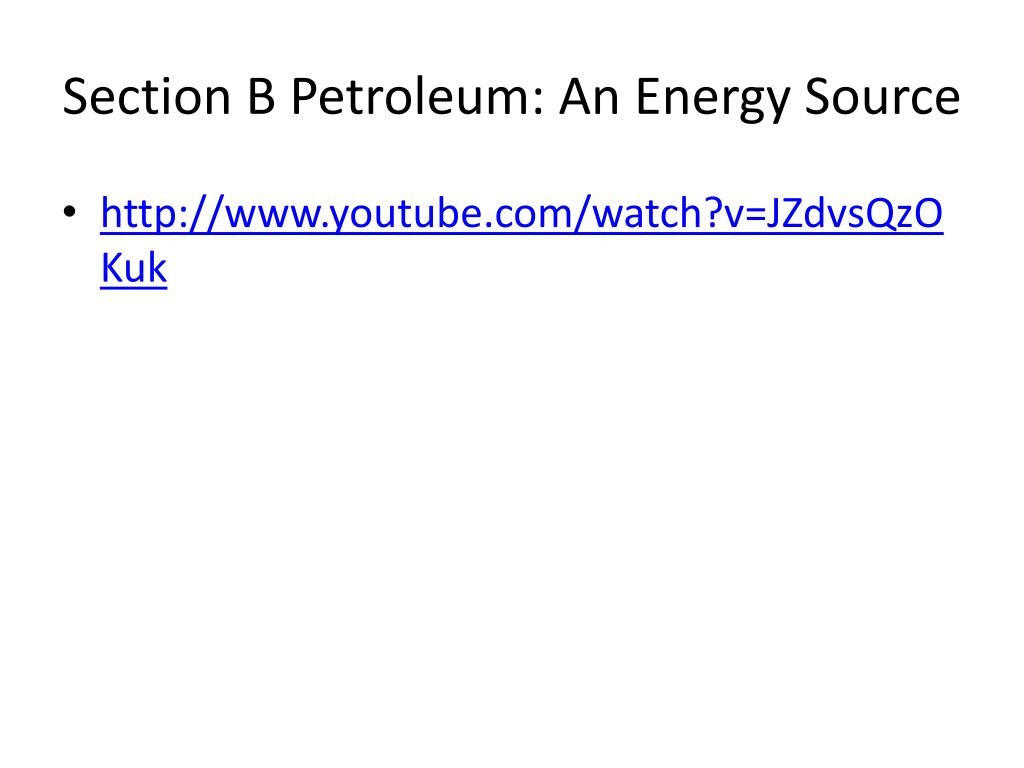
Task: Click the 'Kuk' wrapped link text
Action: 134,267
